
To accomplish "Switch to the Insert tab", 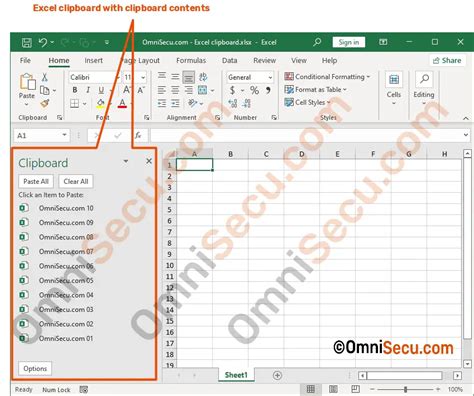I will pos(93,61).
